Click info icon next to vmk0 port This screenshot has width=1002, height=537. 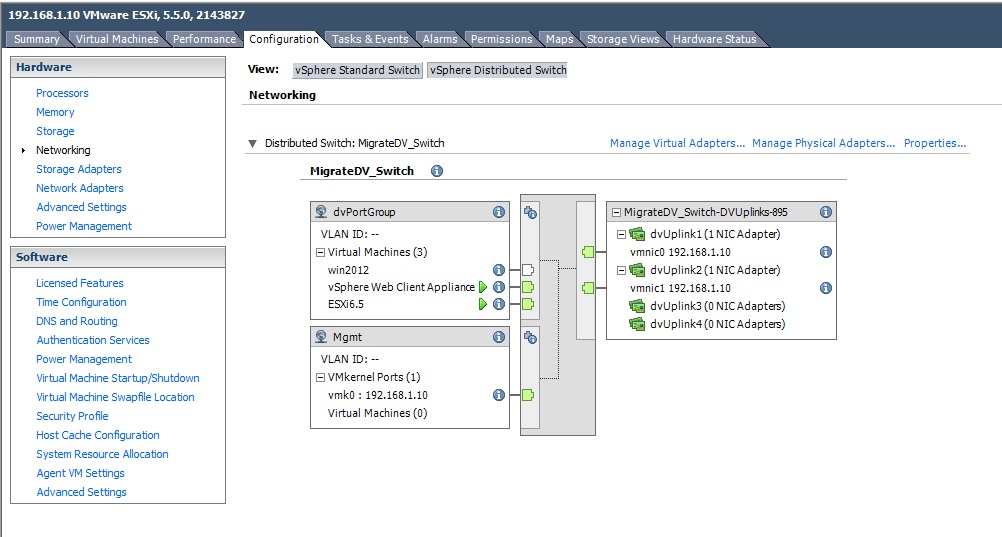tap(498, 395)
